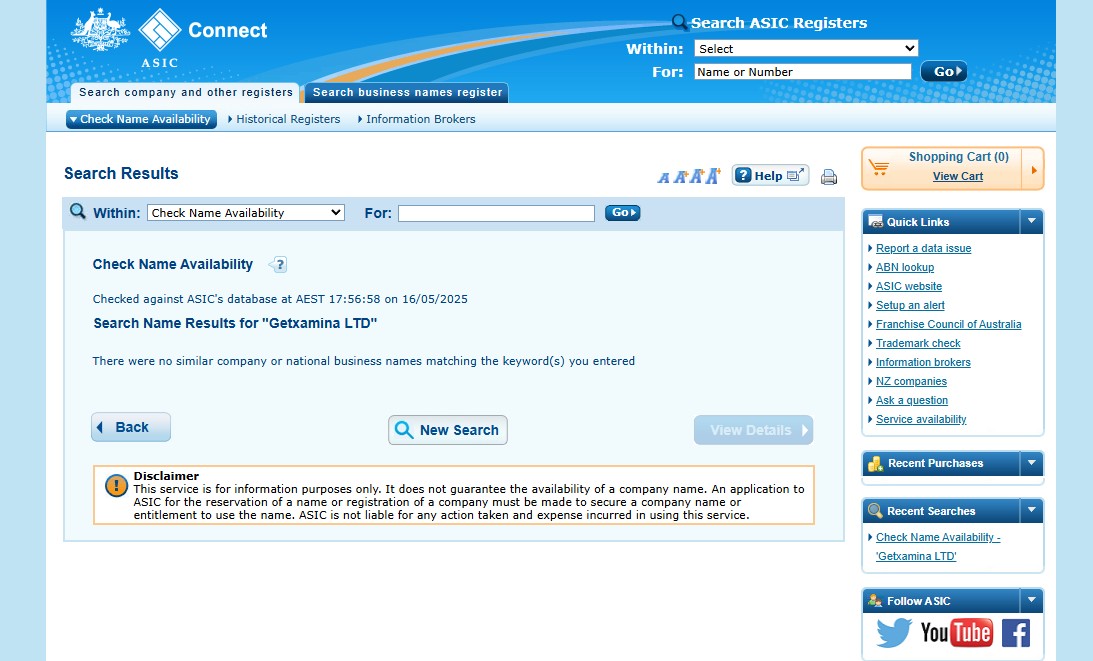Click the Quick Links panel icon
Screen dimensions: 1093x661
(876, 222)
